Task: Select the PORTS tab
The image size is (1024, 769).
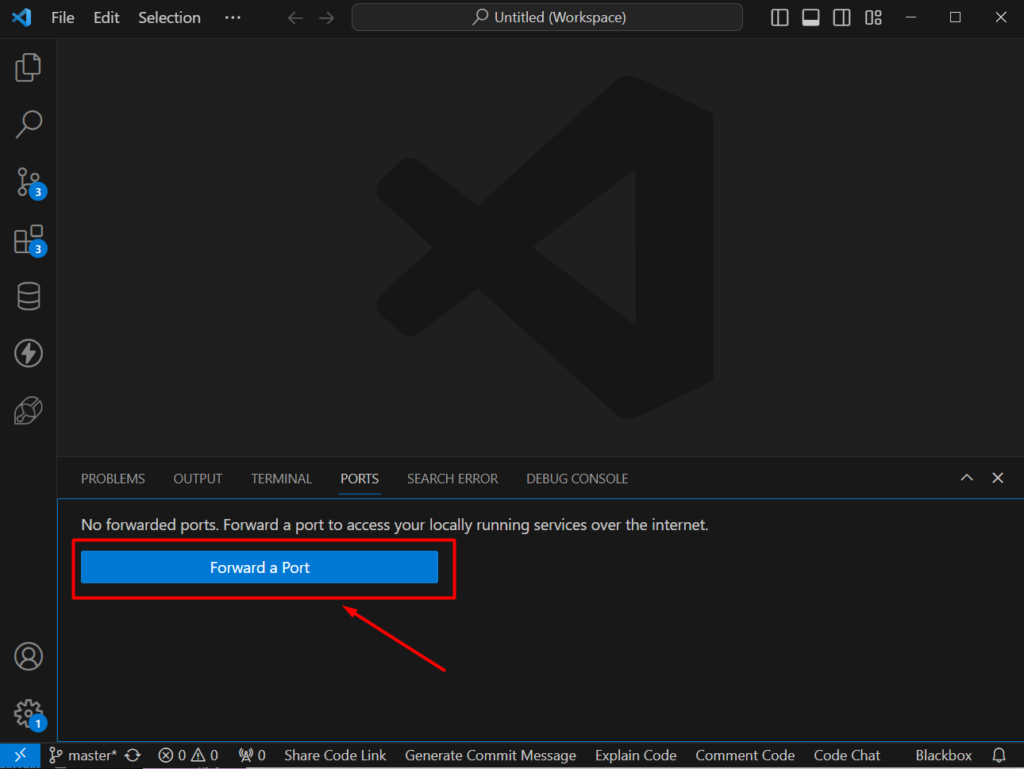Action: click(x=359, y=479)
